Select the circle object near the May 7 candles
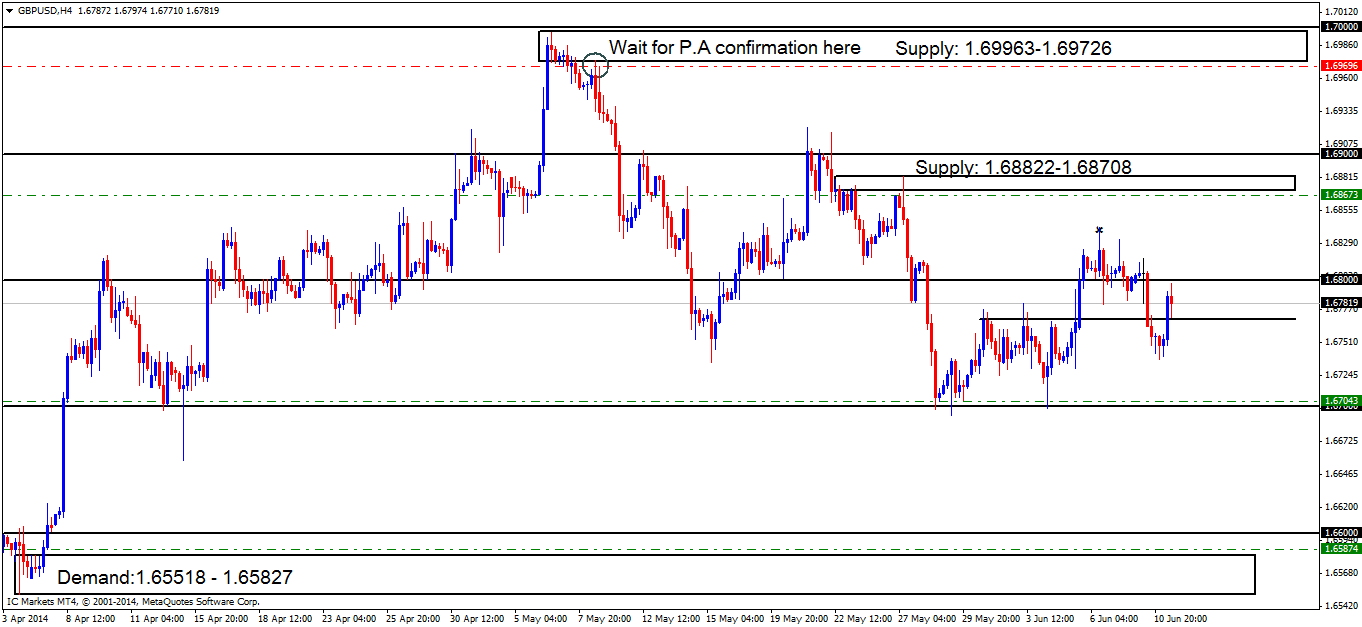Image resolution: width=1362 pixels, height=627 pixels. click(595, 65)
